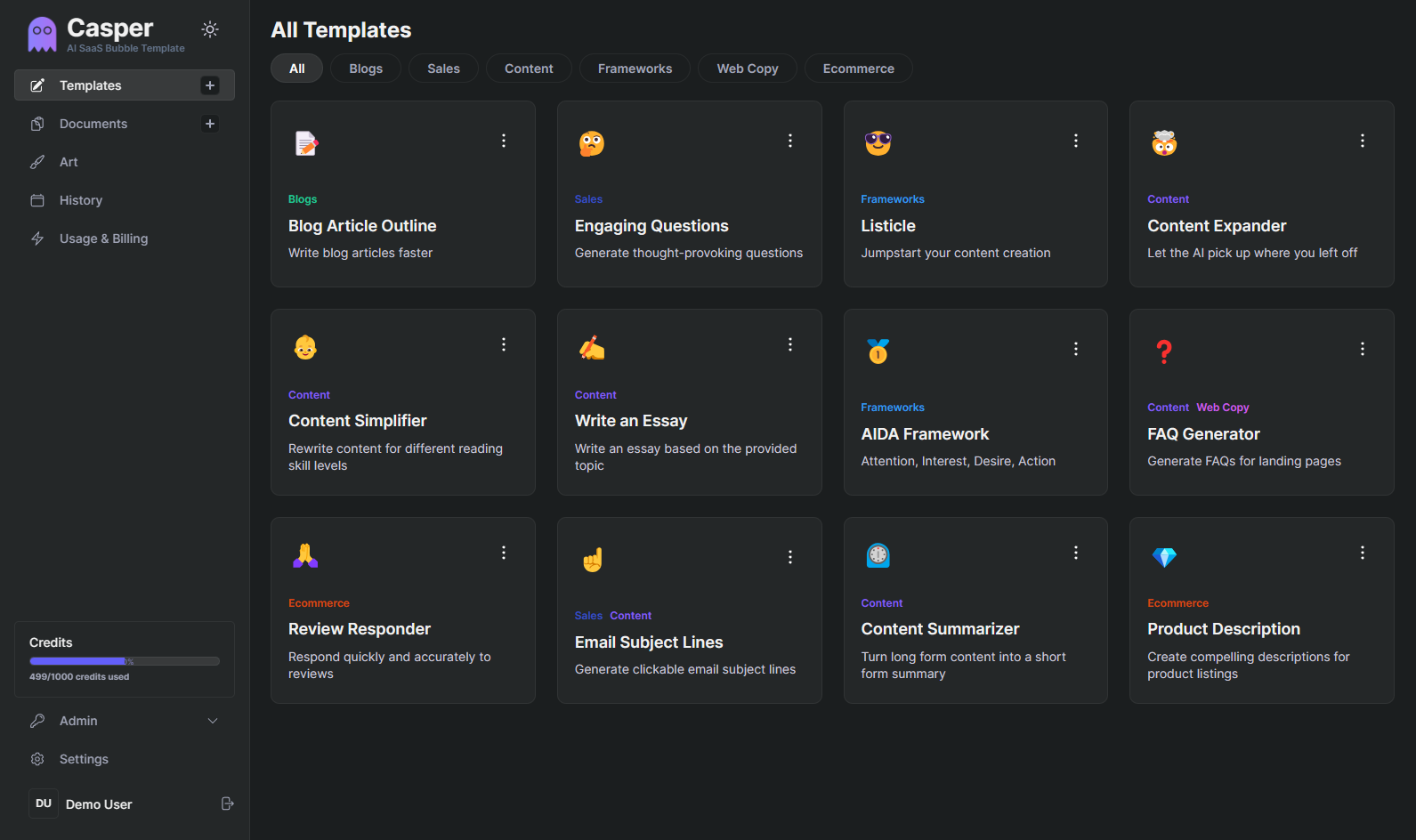
Task: Open options menu for Content Summarizer
Action: tap(1076, 553)
